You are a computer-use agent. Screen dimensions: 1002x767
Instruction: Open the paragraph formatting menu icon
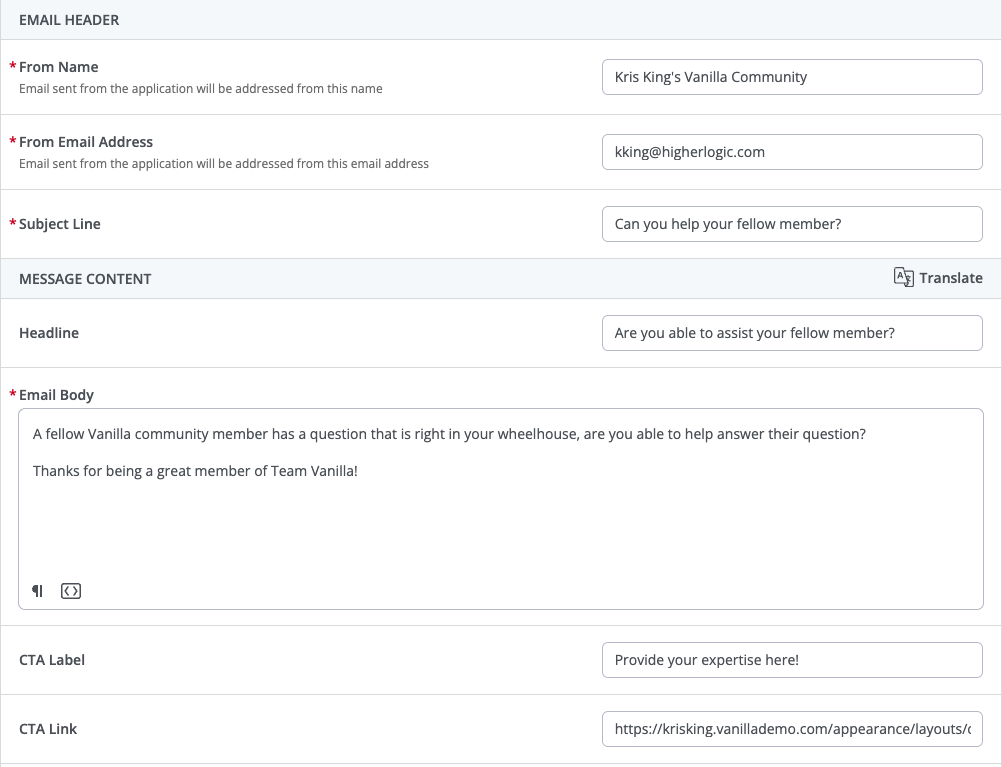pyautogui.click(x=38, y=591)
